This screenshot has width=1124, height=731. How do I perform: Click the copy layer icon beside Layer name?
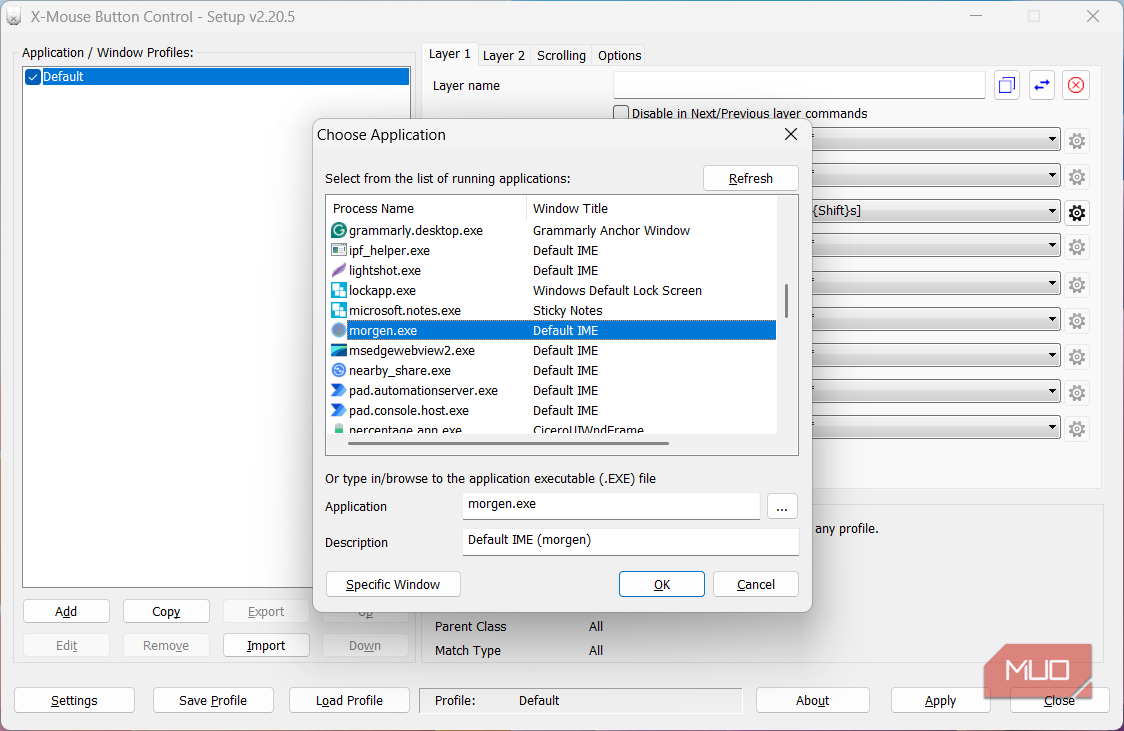coord(1006,85)
